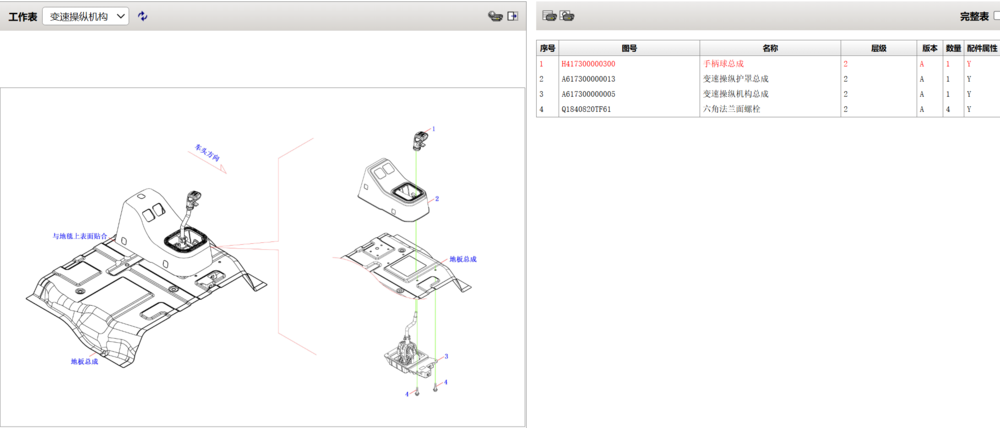The image size is (1000, 428).
Task: Click the first print icon above parts table
Action: [x=549, y=16]
